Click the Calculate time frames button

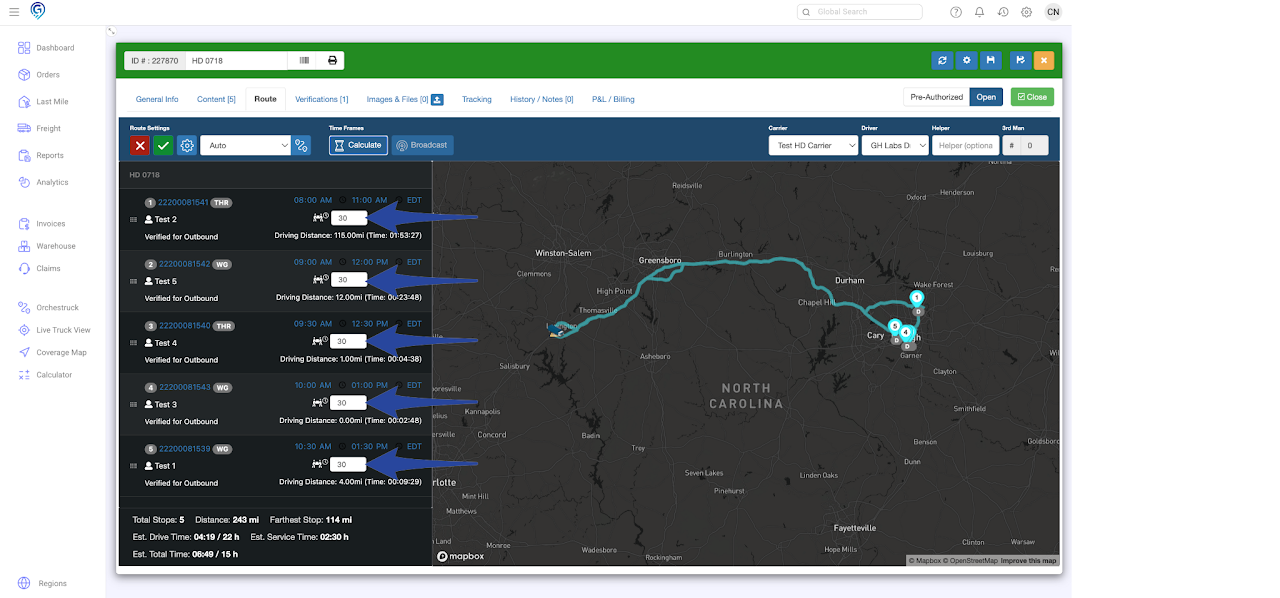358,145
